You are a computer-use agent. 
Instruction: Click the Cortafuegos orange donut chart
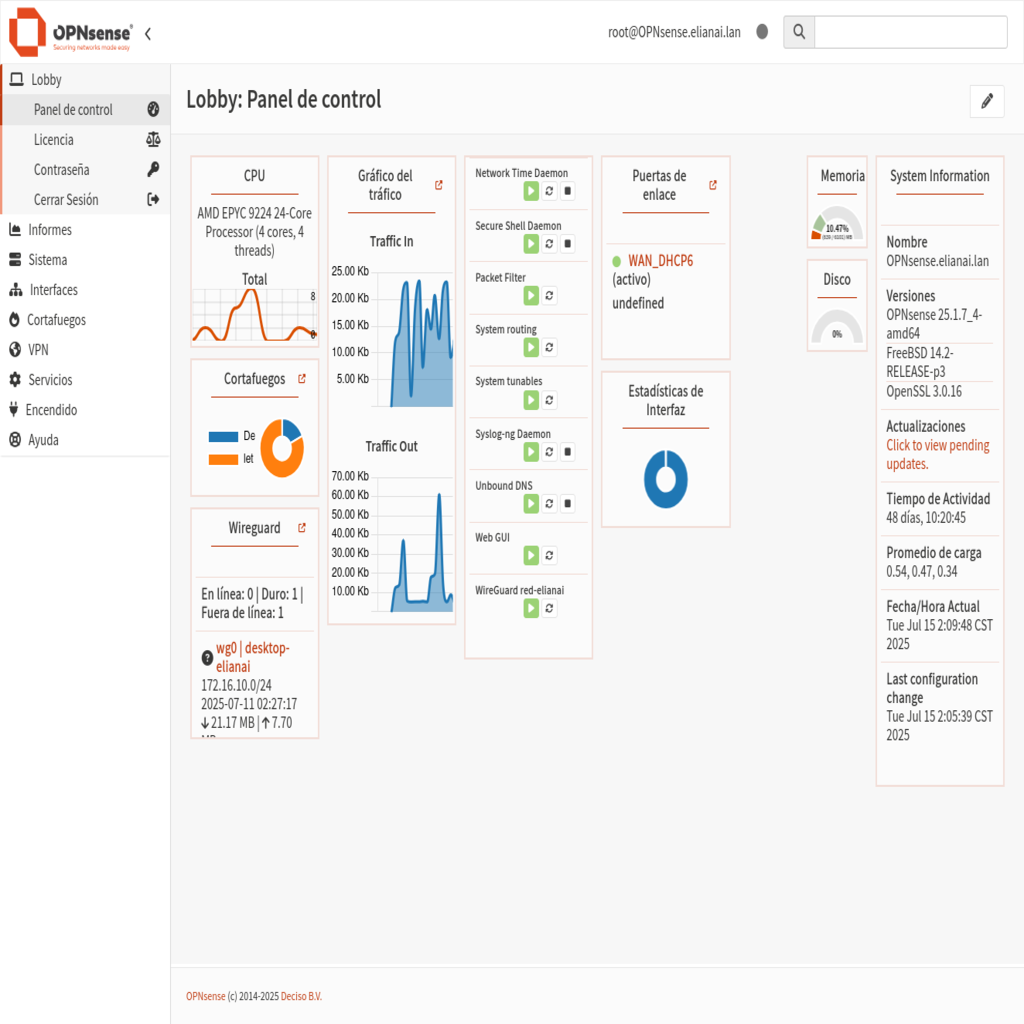tap(282, 448)
